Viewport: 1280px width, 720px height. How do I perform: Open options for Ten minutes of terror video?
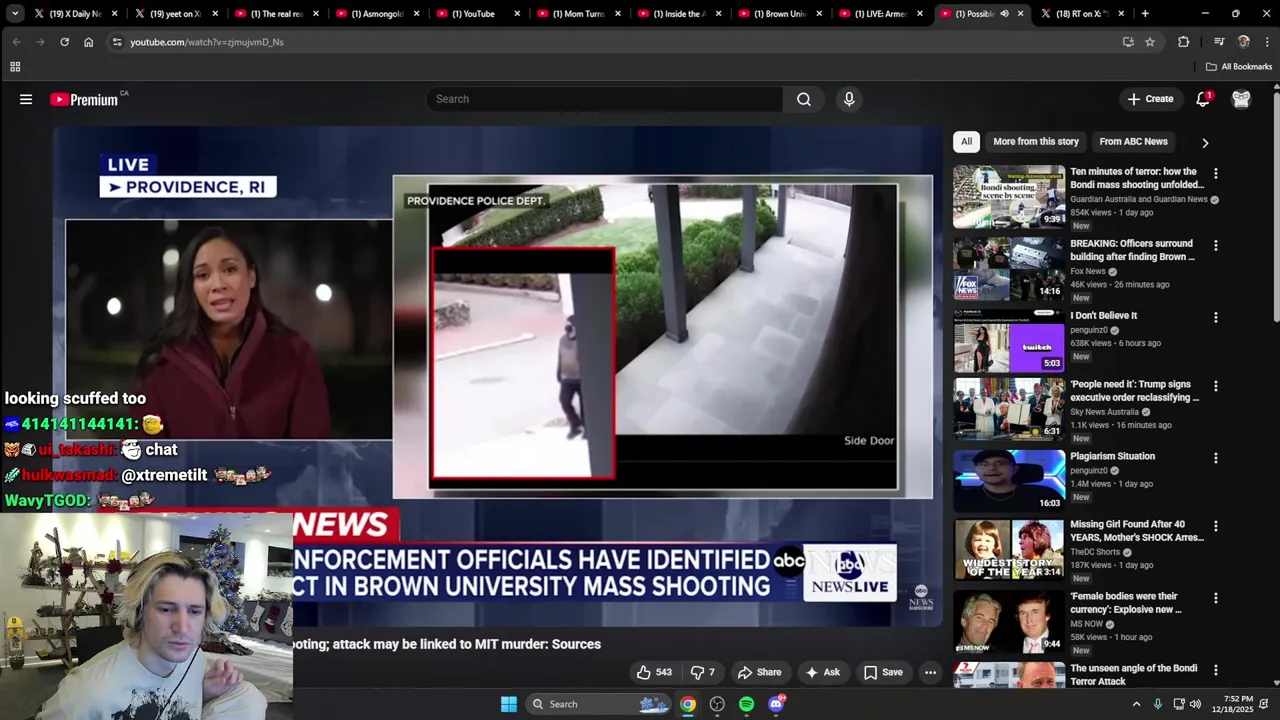1215,173
